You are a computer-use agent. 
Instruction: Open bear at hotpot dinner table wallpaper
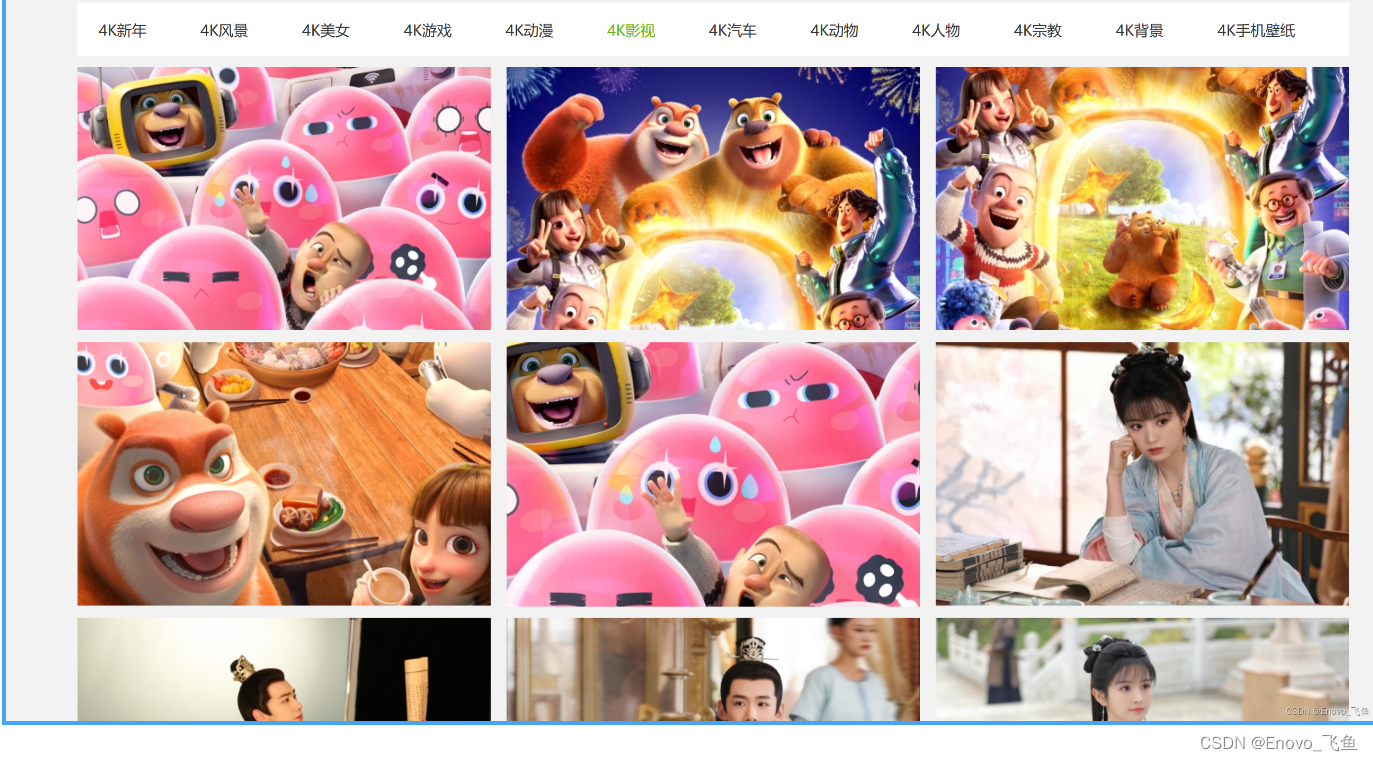[284, 474]
